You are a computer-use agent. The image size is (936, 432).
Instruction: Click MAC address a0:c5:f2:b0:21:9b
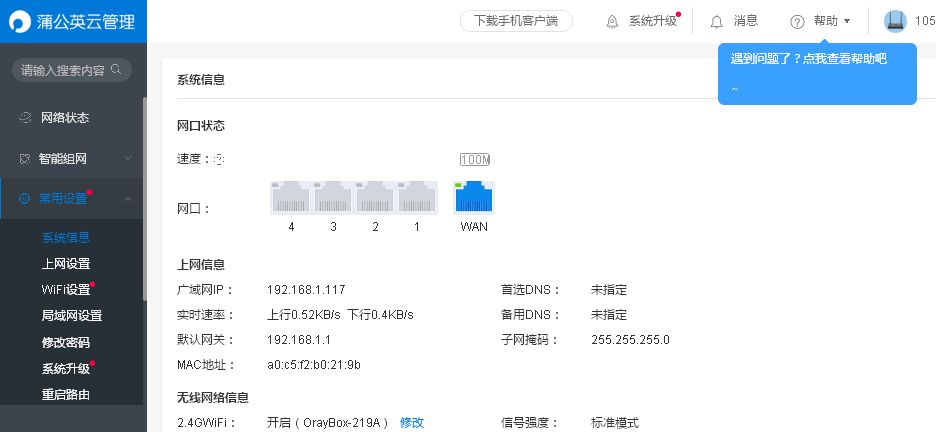tap(313, 365)
